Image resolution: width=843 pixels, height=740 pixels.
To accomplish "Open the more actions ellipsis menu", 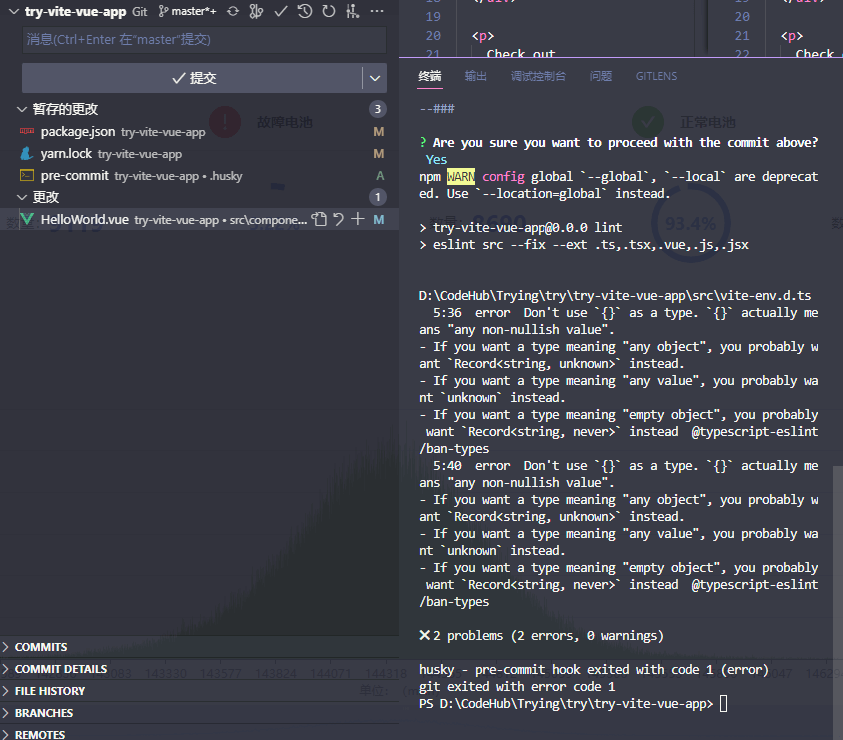I will [x=377, y=11].
